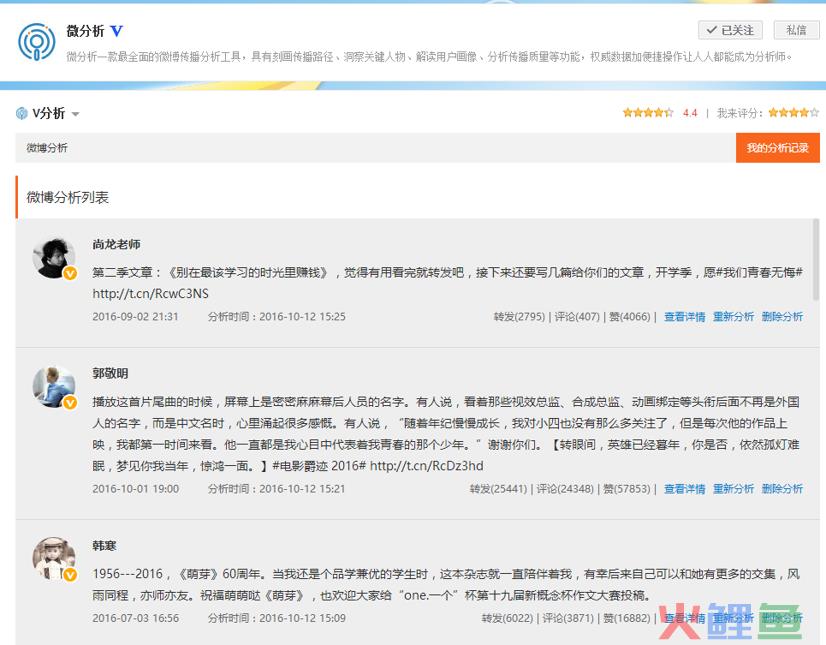Click the post date 2016-07-03 16:56
826x645 pixels.
(135, 618)
